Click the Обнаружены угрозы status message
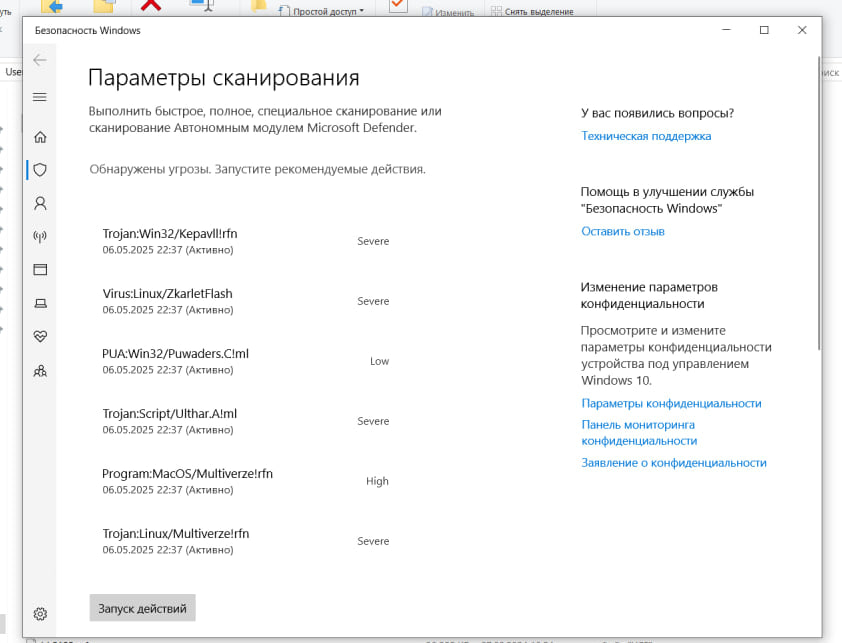This screenshot has height=643, width=842. pos(257,169)
